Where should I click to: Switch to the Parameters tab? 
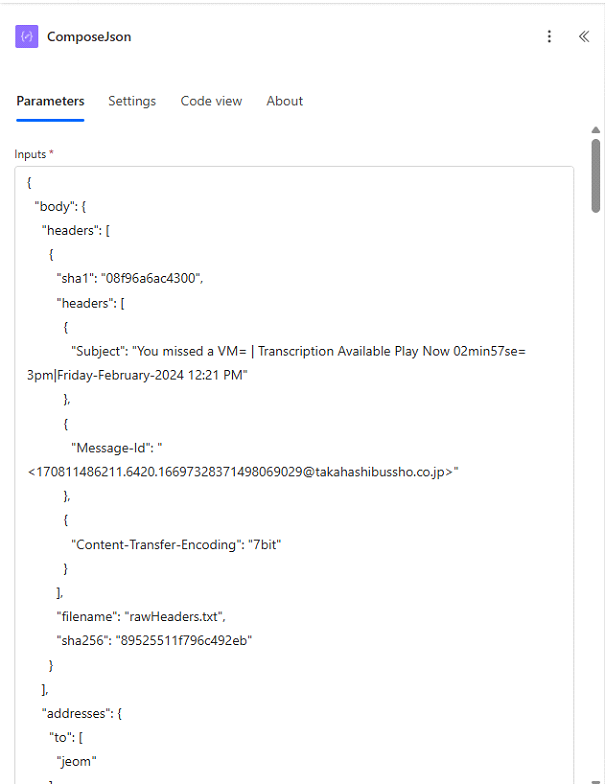click(50, 101)
